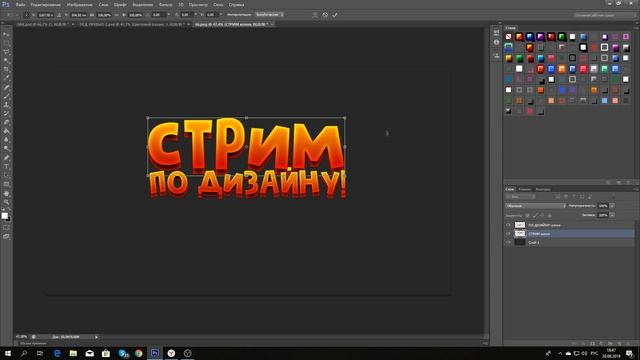Click the layer Opacity value field
Viewport: 640px width, 360px height.
point(603,206)
